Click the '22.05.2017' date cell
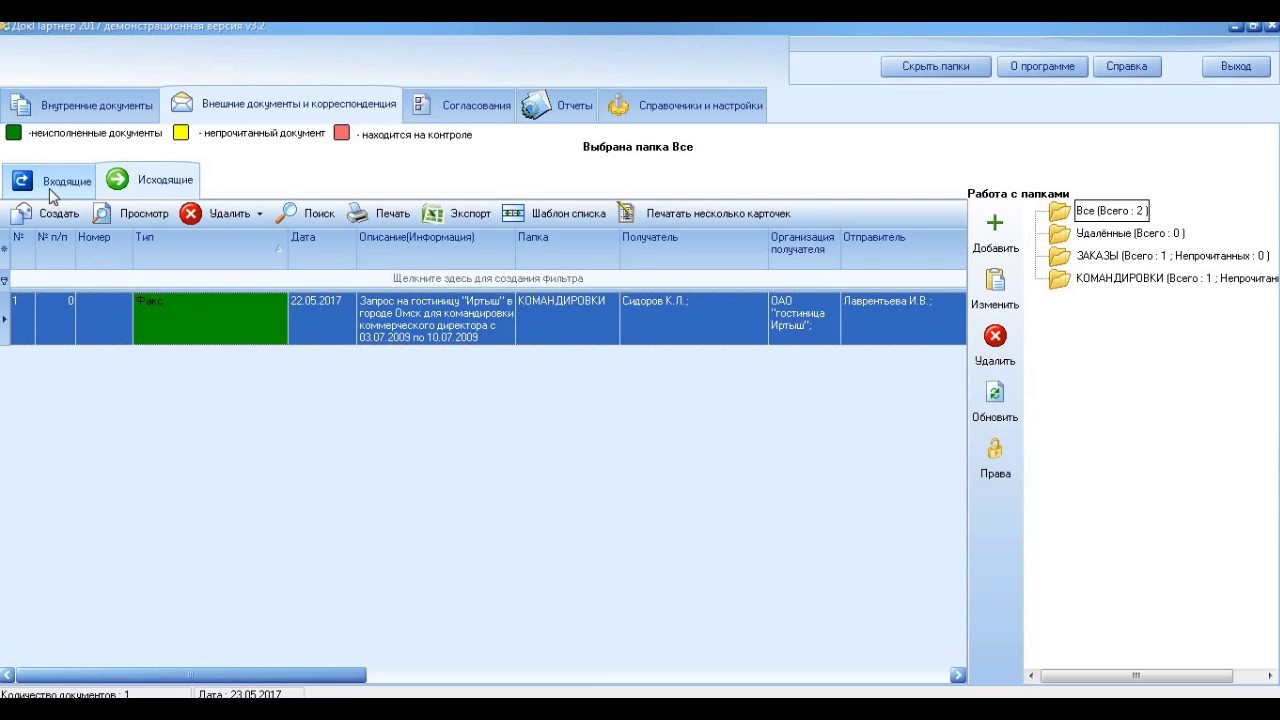 click(x=322, y=319)
